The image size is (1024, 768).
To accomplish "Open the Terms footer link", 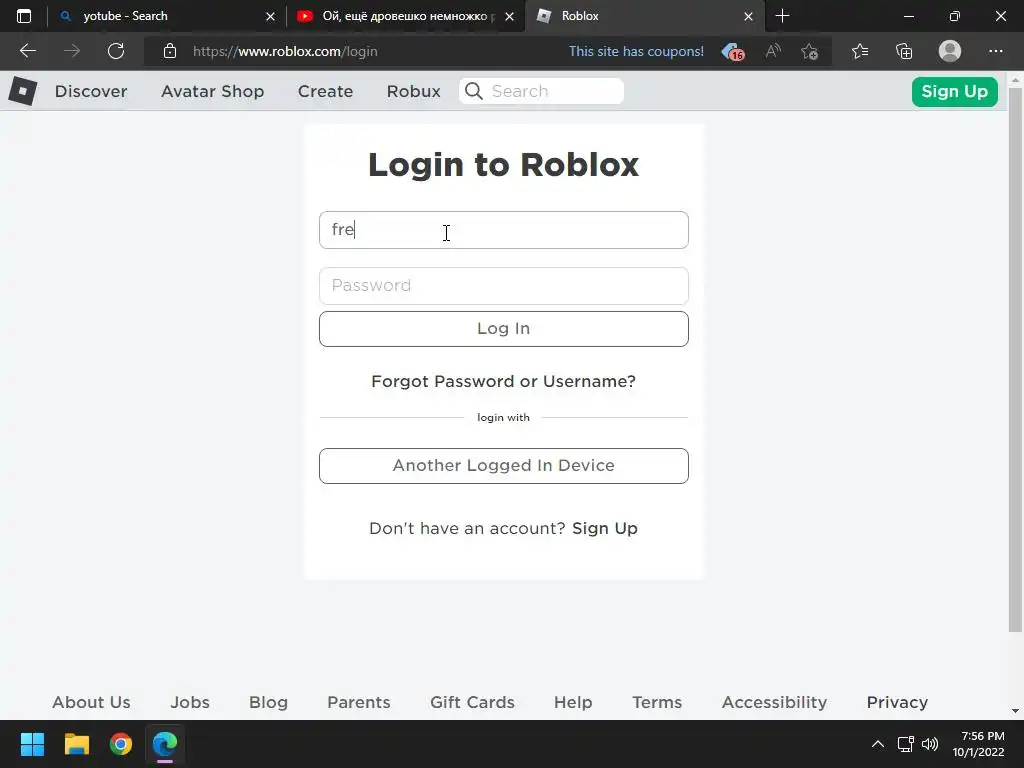I will coord(657,702).
